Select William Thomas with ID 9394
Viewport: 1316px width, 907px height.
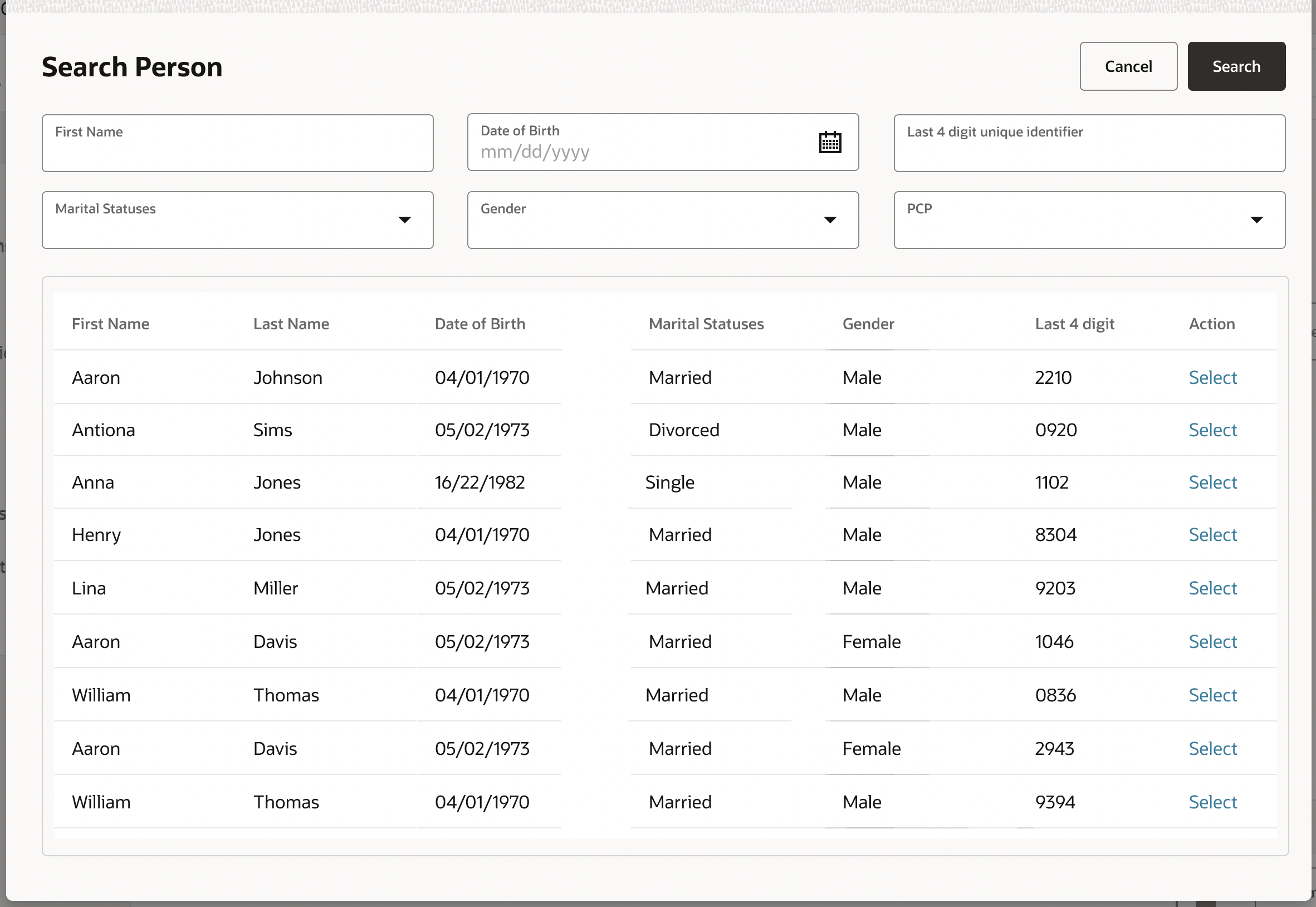point(1212,802)
